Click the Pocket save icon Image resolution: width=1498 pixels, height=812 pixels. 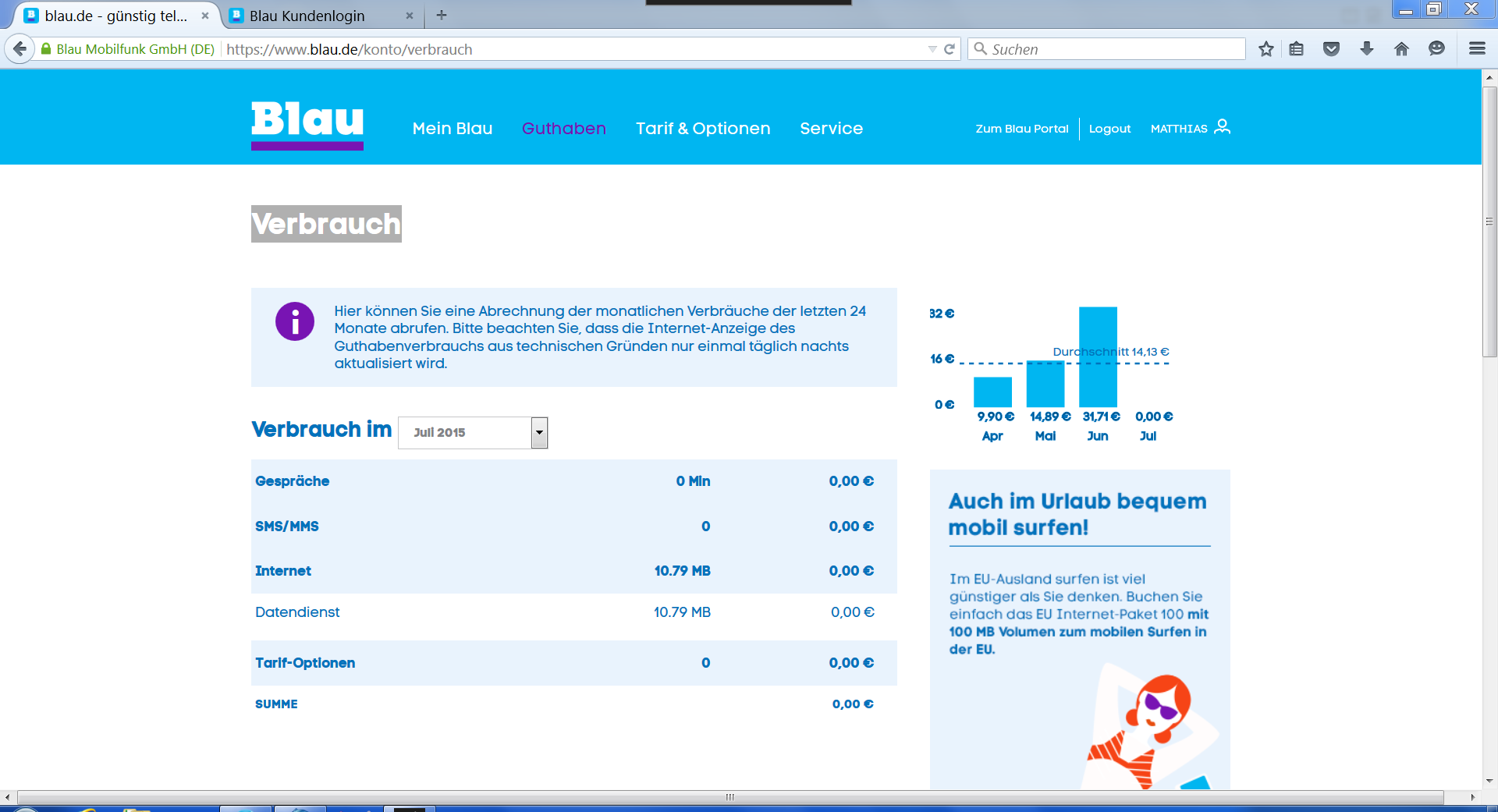[x=1332, y=49]
